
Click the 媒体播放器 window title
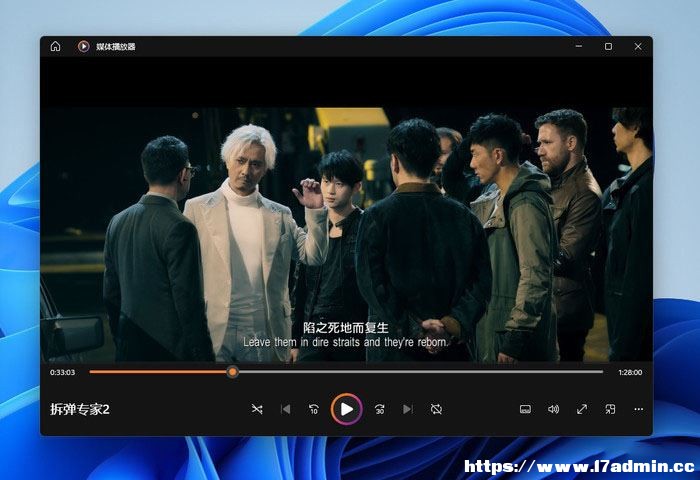pyautogui.click(x=116, y=46)
